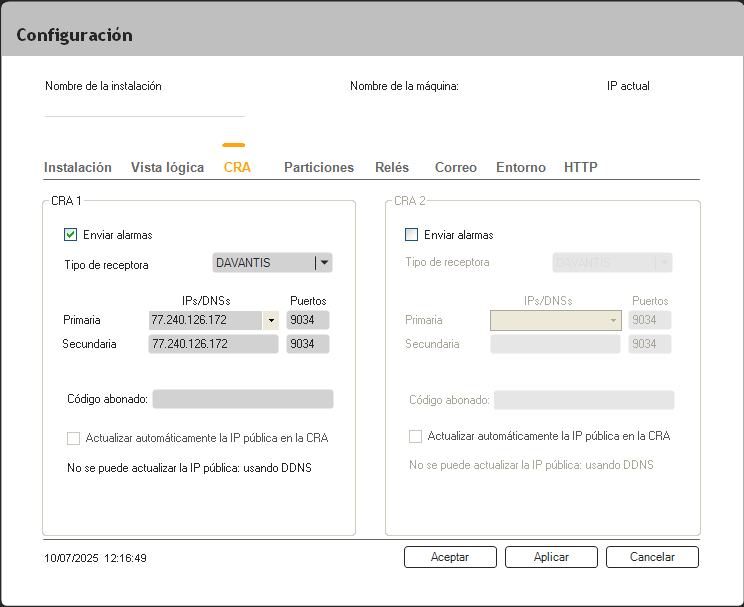
Task: Click the Aplicar button
Action: click(551, 557)
